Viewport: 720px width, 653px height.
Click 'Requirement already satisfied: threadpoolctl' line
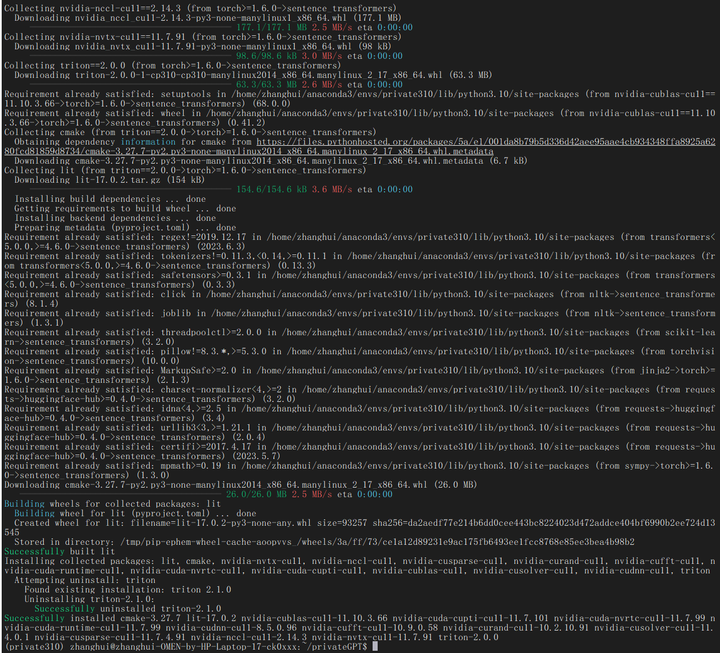click(x=360, y=337)
